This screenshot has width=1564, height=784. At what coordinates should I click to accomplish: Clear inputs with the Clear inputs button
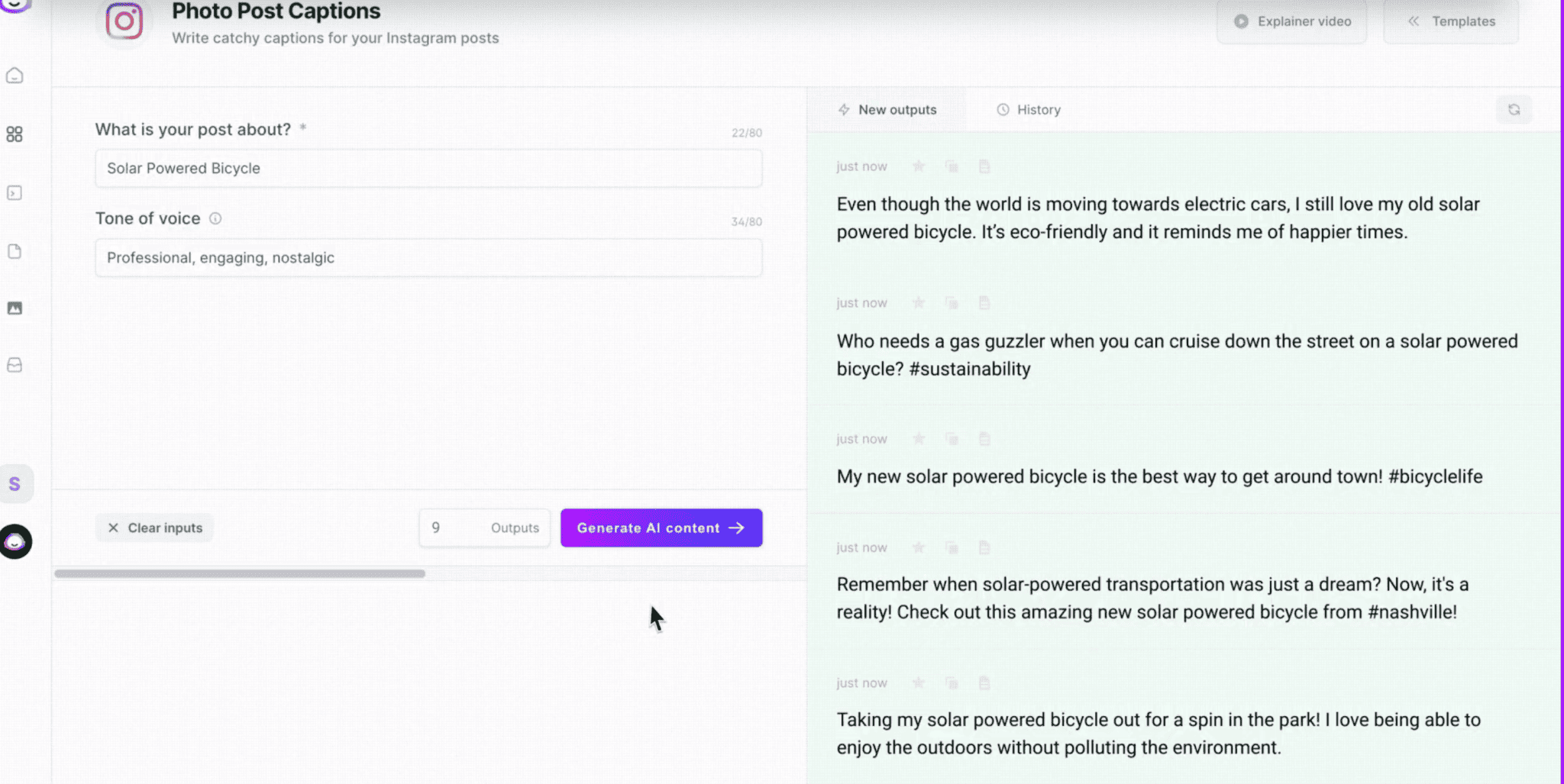point(154,528)
